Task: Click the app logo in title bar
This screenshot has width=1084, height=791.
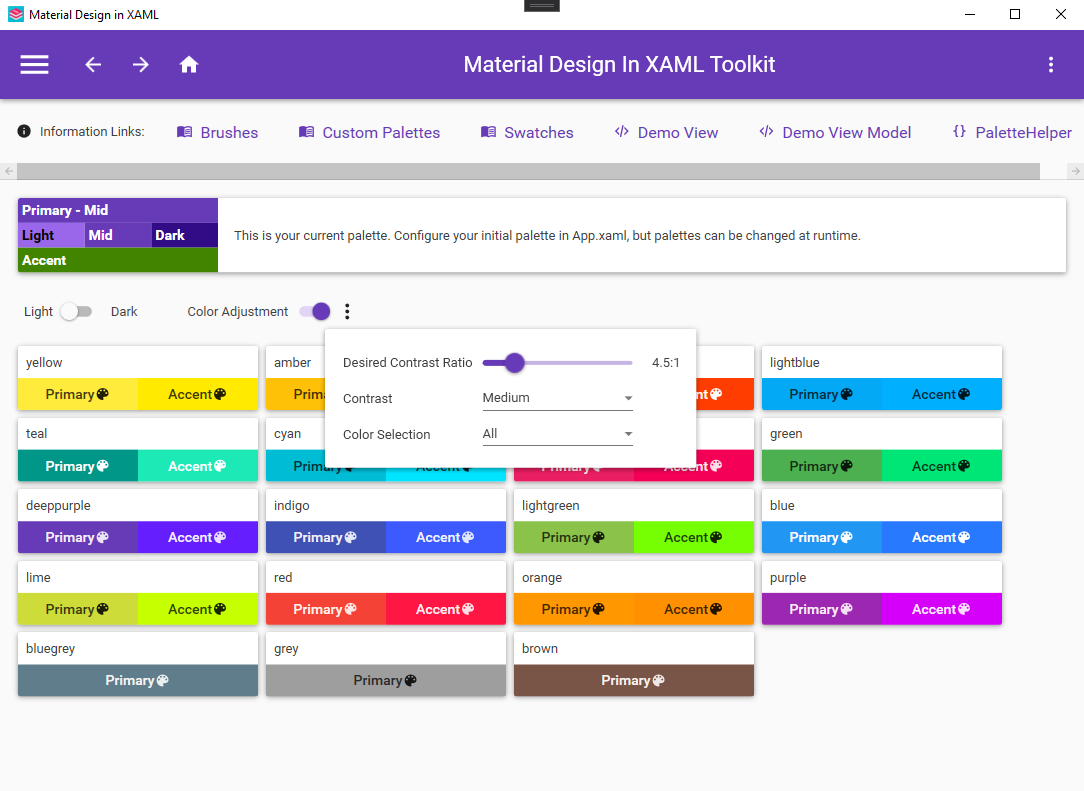Action: point(15,15)
